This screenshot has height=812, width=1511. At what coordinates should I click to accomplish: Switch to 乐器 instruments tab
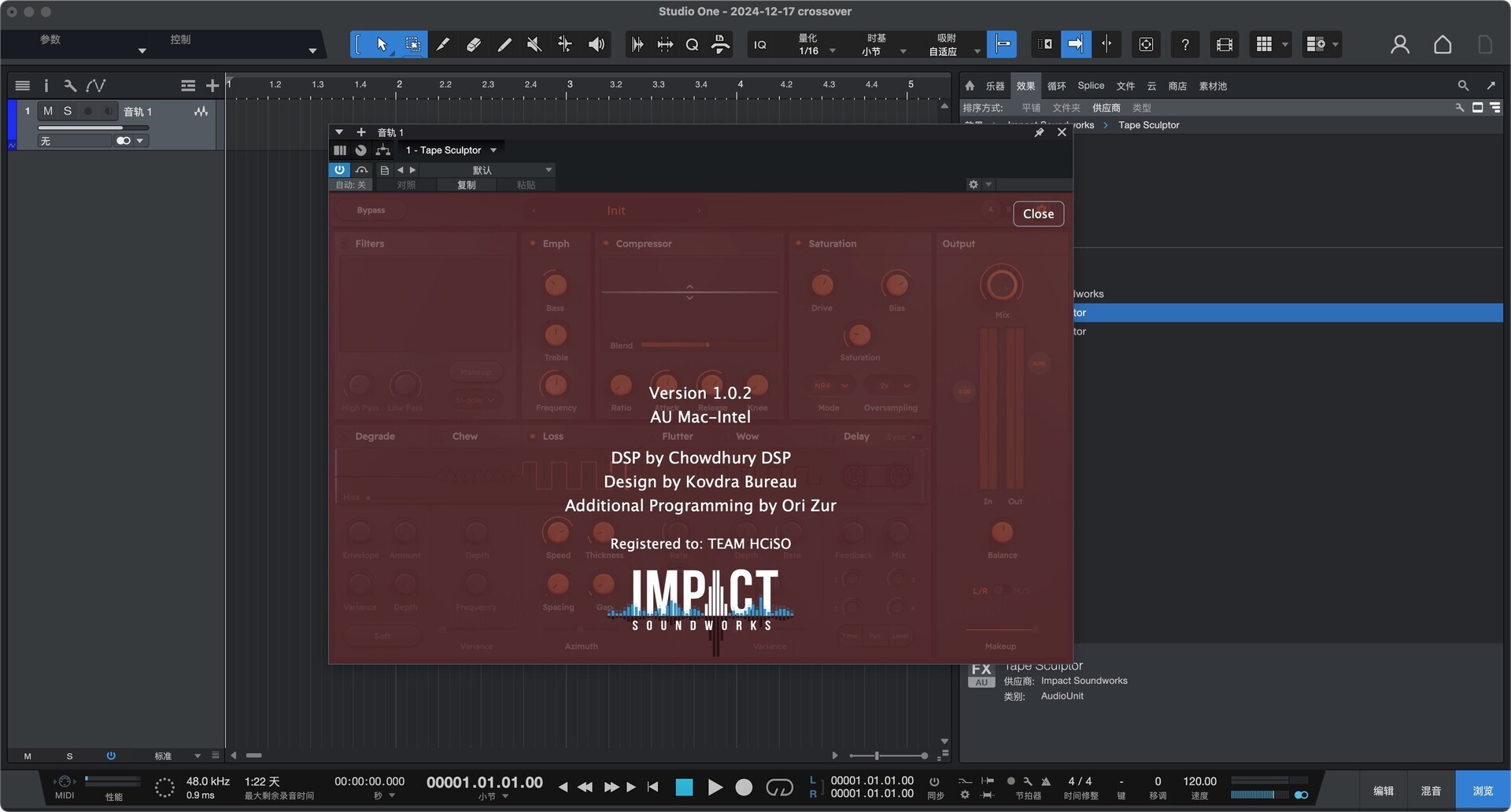[995, 86]
